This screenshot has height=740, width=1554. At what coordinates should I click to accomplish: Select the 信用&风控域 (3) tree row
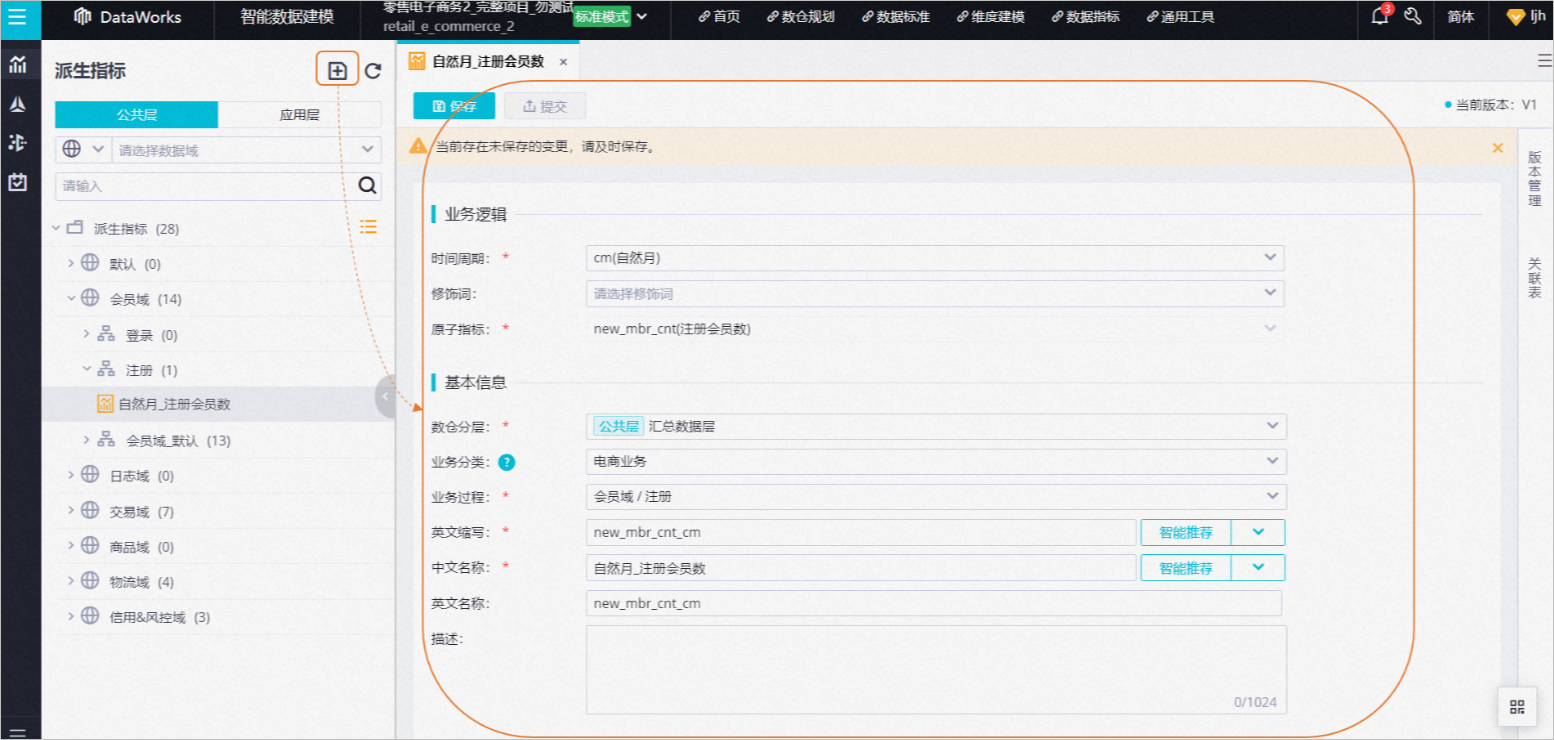[x=217, y=617]
